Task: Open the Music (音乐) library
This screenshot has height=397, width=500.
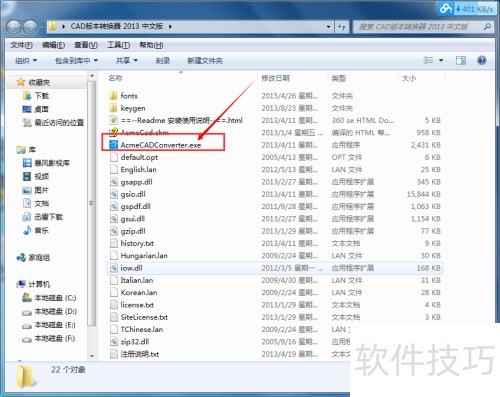Action: [x=36, y=230]
